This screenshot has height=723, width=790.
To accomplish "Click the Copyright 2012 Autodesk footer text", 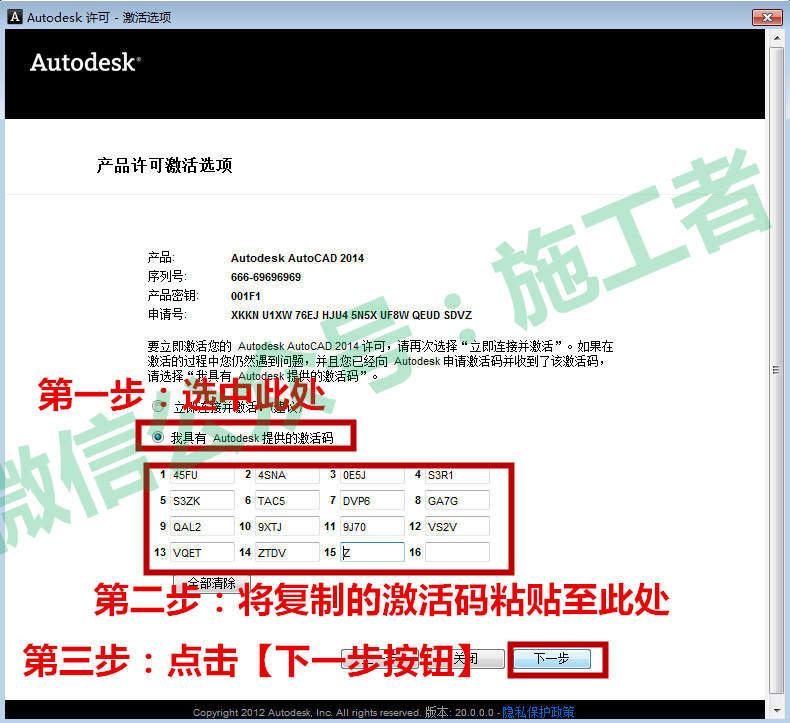I will click(x=306, y=712).
